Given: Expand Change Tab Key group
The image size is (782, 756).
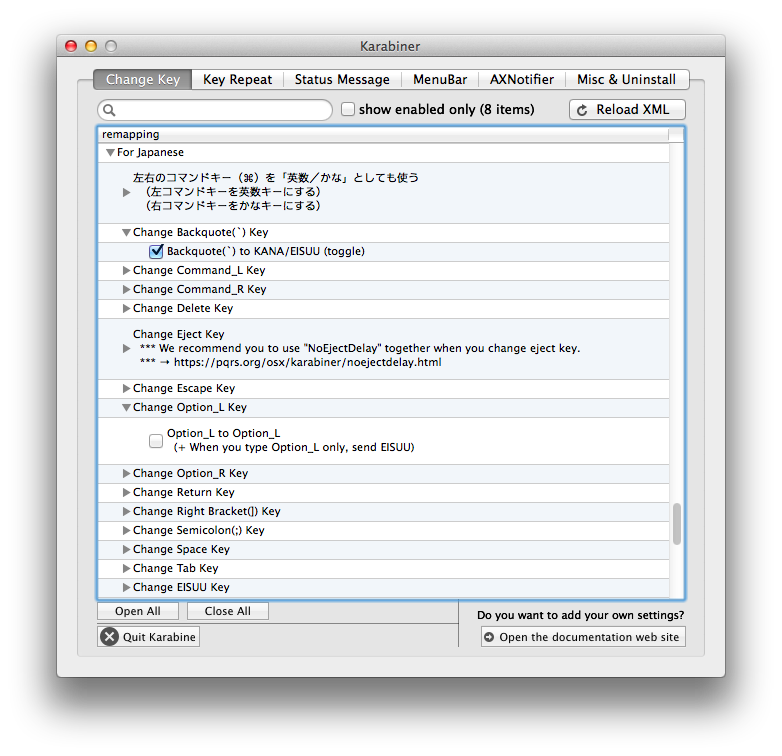Looking at the screenshot, I should [127, 568].
